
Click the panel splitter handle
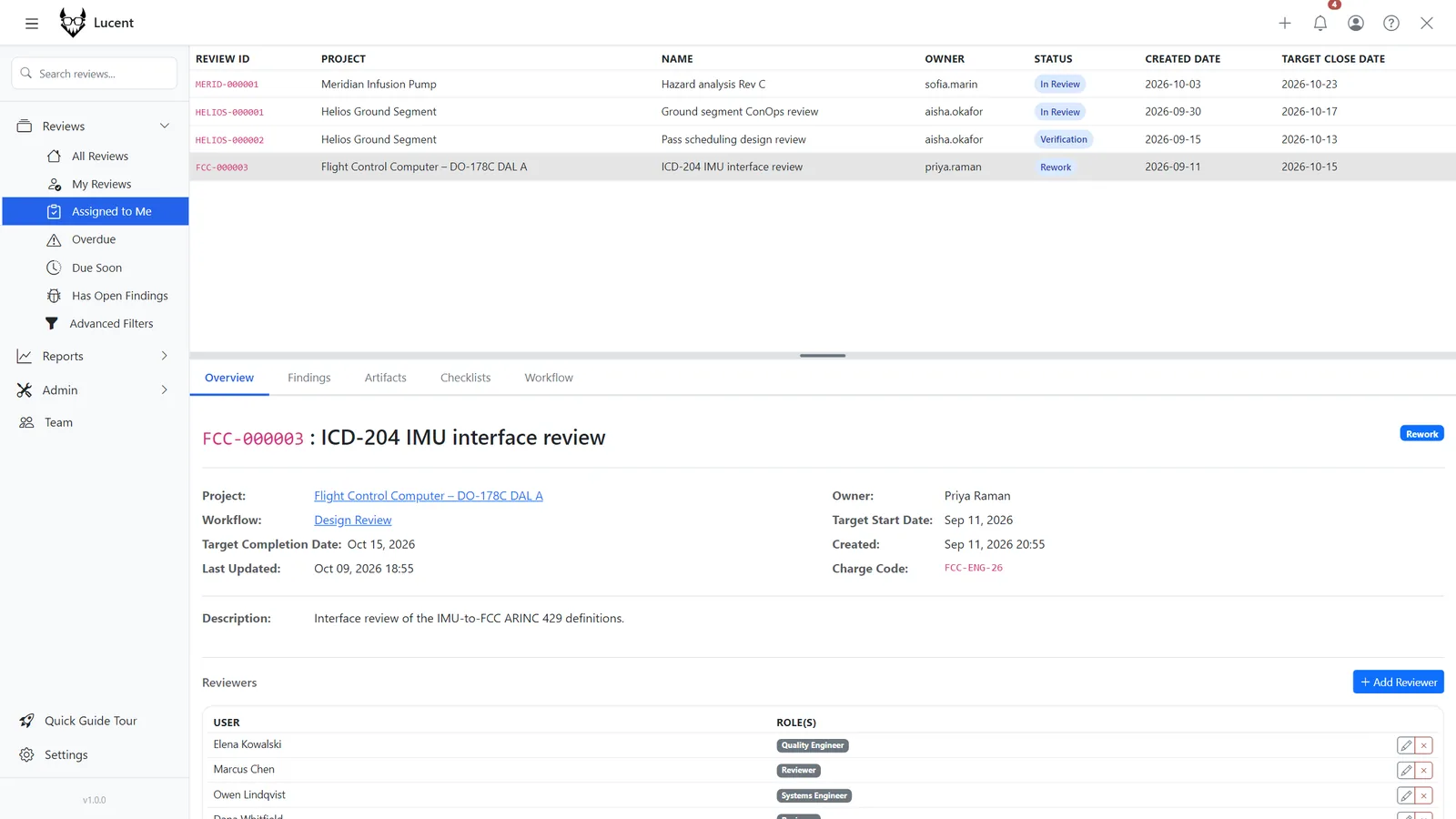click(x=823, y=356)
